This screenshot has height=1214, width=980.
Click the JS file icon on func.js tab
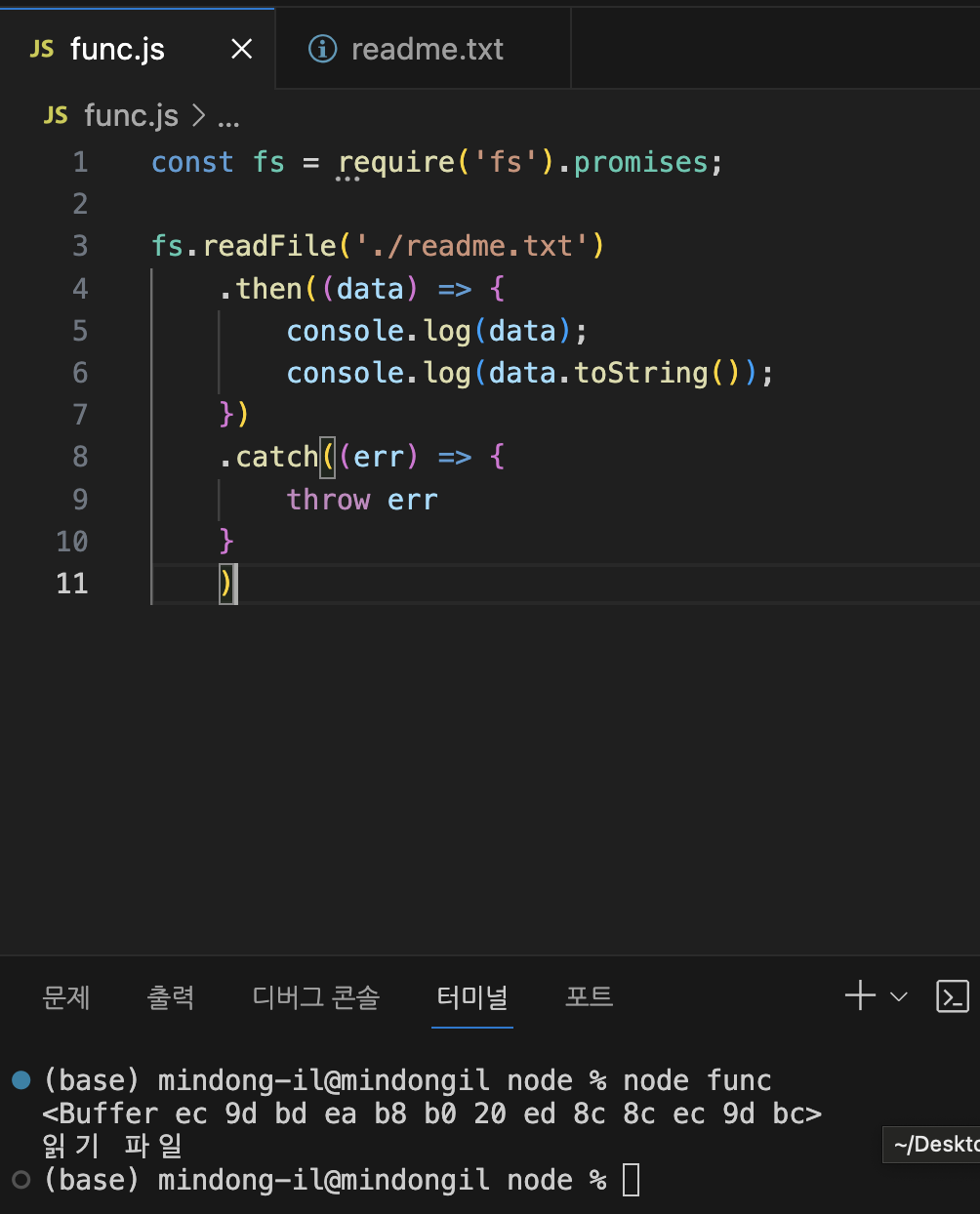point(42,49)
